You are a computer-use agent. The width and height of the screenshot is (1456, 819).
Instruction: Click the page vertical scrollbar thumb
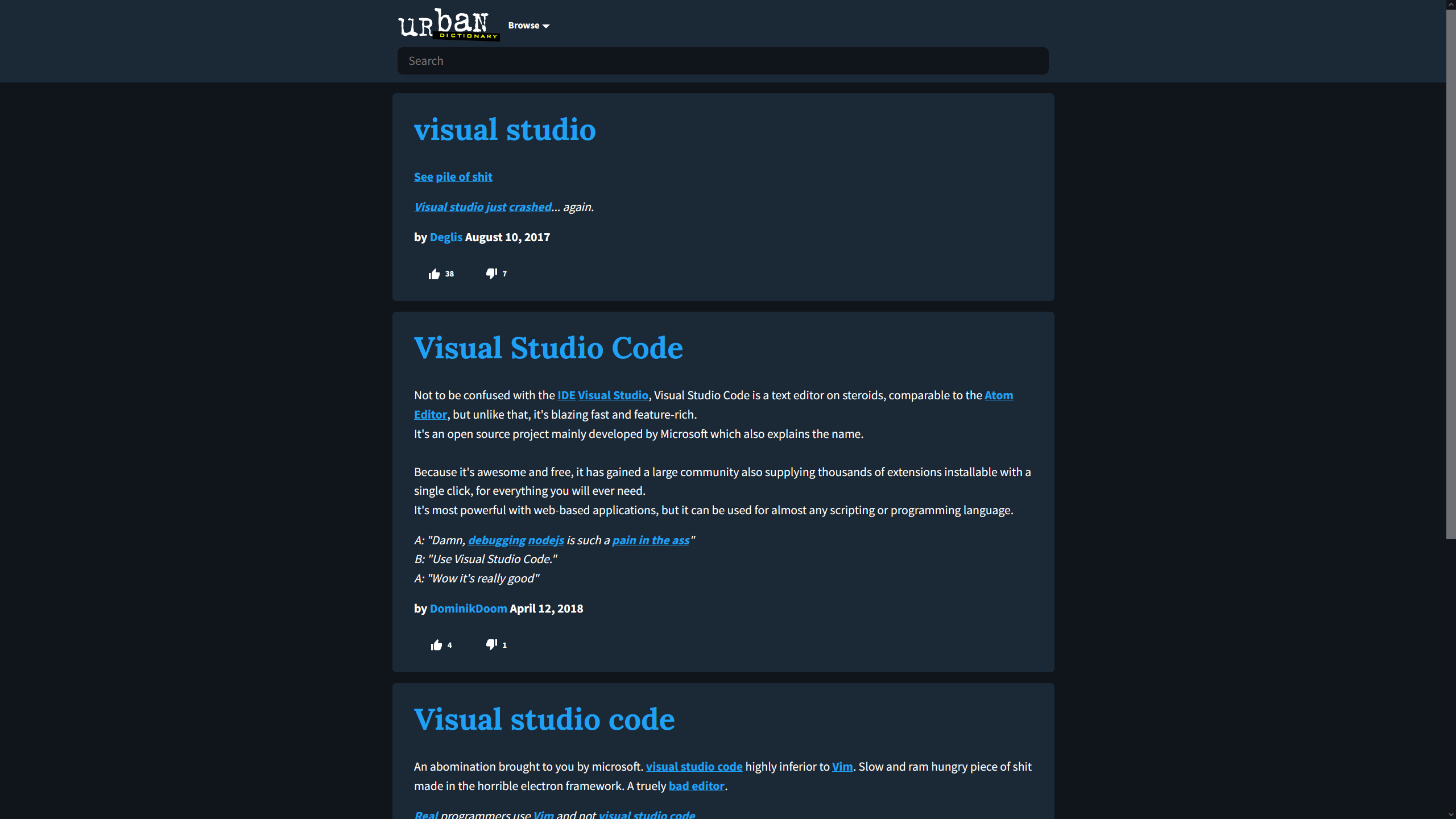click(x=1450, y=273)
